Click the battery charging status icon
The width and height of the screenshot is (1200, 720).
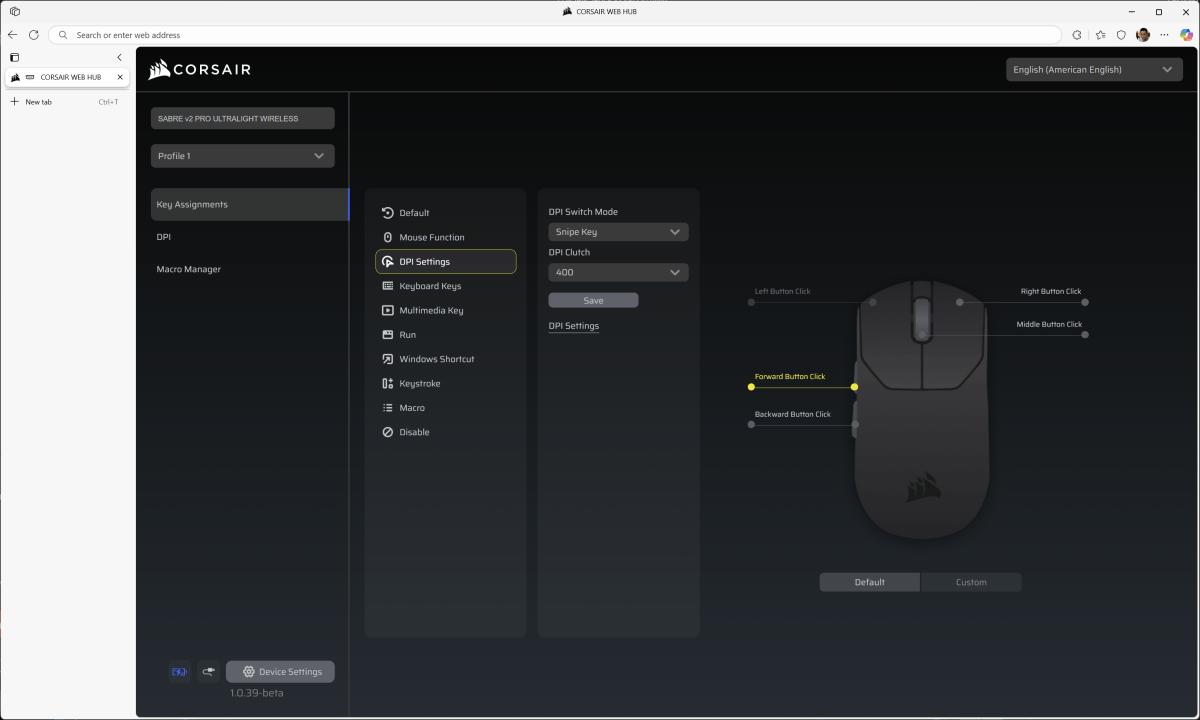pyautogui.click(x=180, y=672)
